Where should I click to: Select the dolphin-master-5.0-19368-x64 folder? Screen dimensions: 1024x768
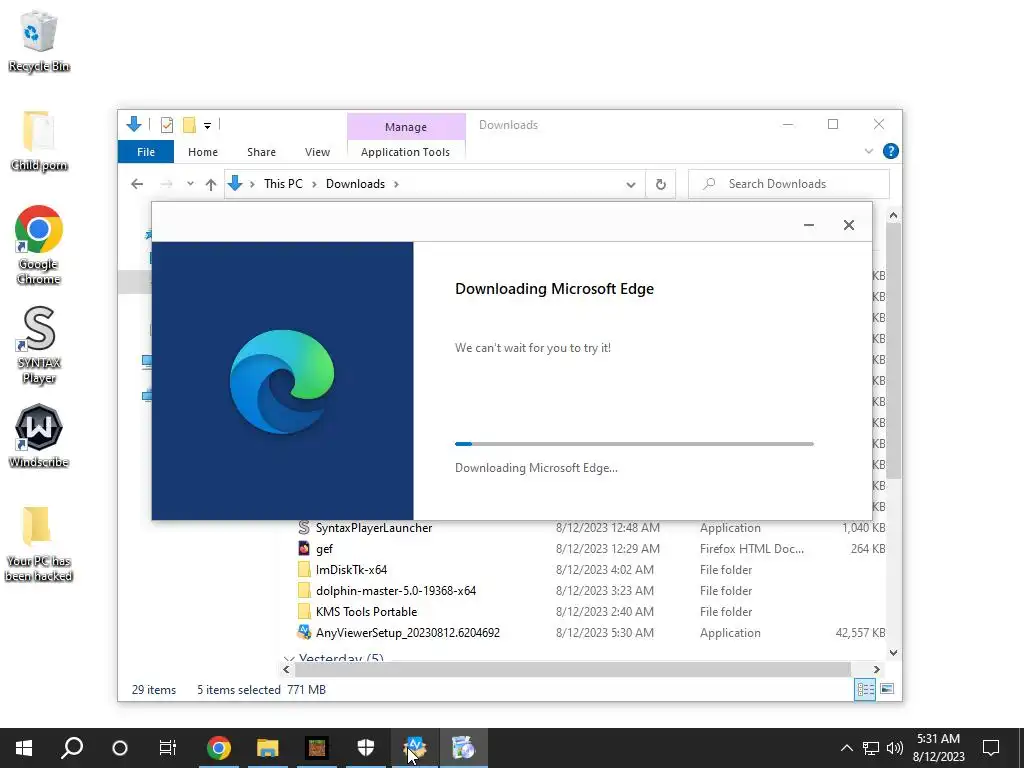pos(396,590)
